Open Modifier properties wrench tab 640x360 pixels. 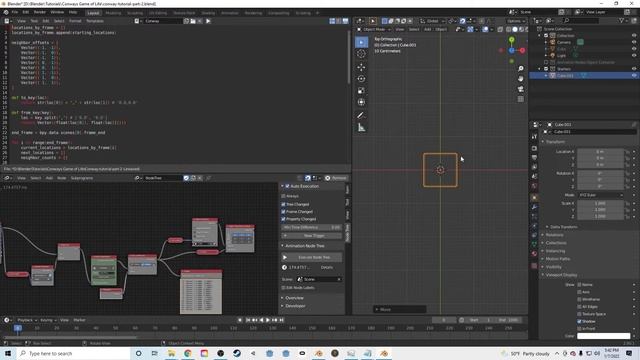tap(534, 207)
